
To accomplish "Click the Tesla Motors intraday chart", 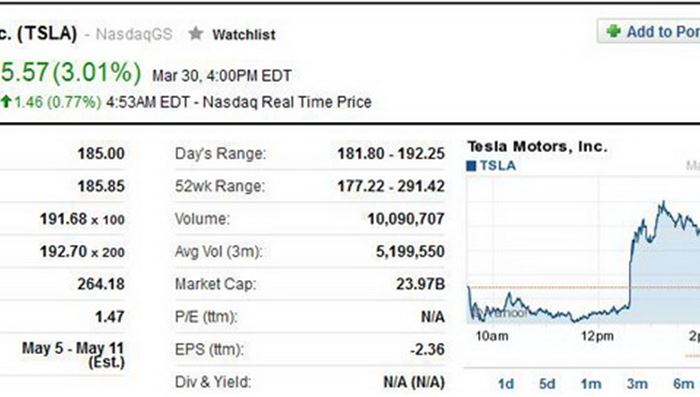I will pos(583,250).
